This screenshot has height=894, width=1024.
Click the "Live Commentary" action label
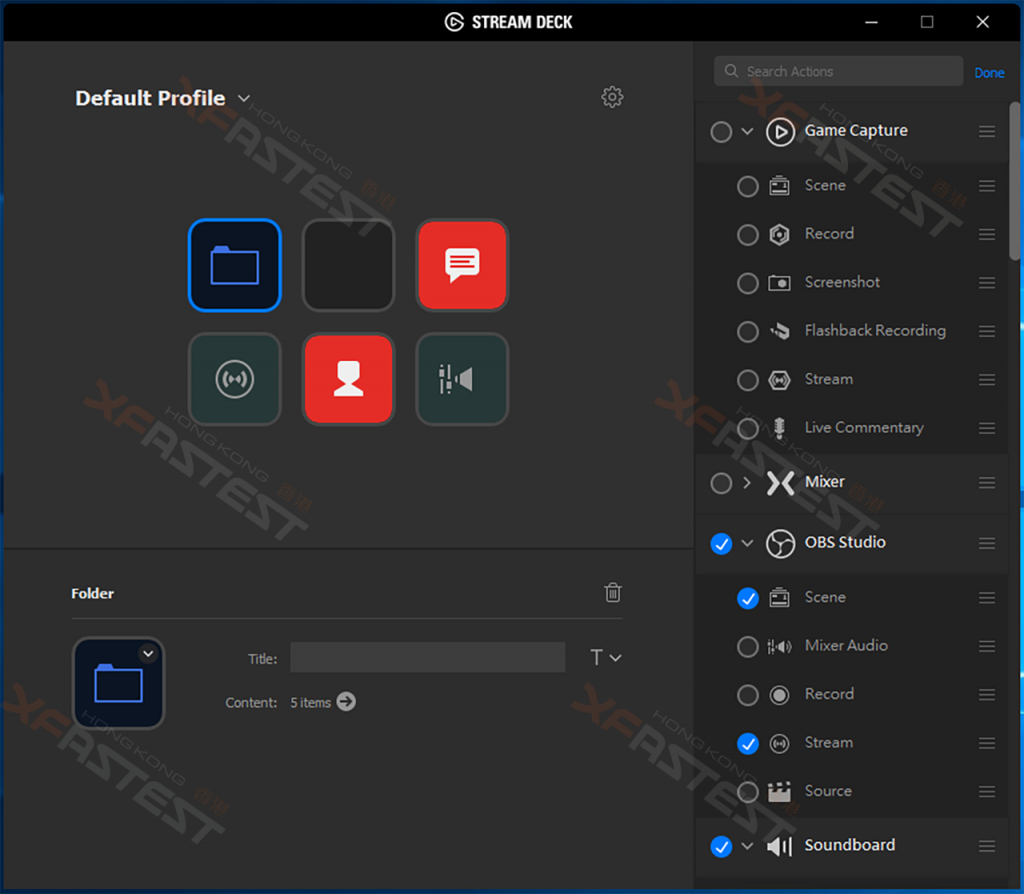(864, 428)
